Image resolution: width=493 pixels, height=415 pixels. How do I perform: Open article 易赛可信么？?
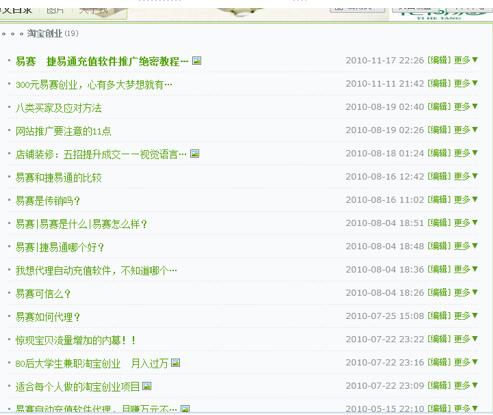pos(43,294)
